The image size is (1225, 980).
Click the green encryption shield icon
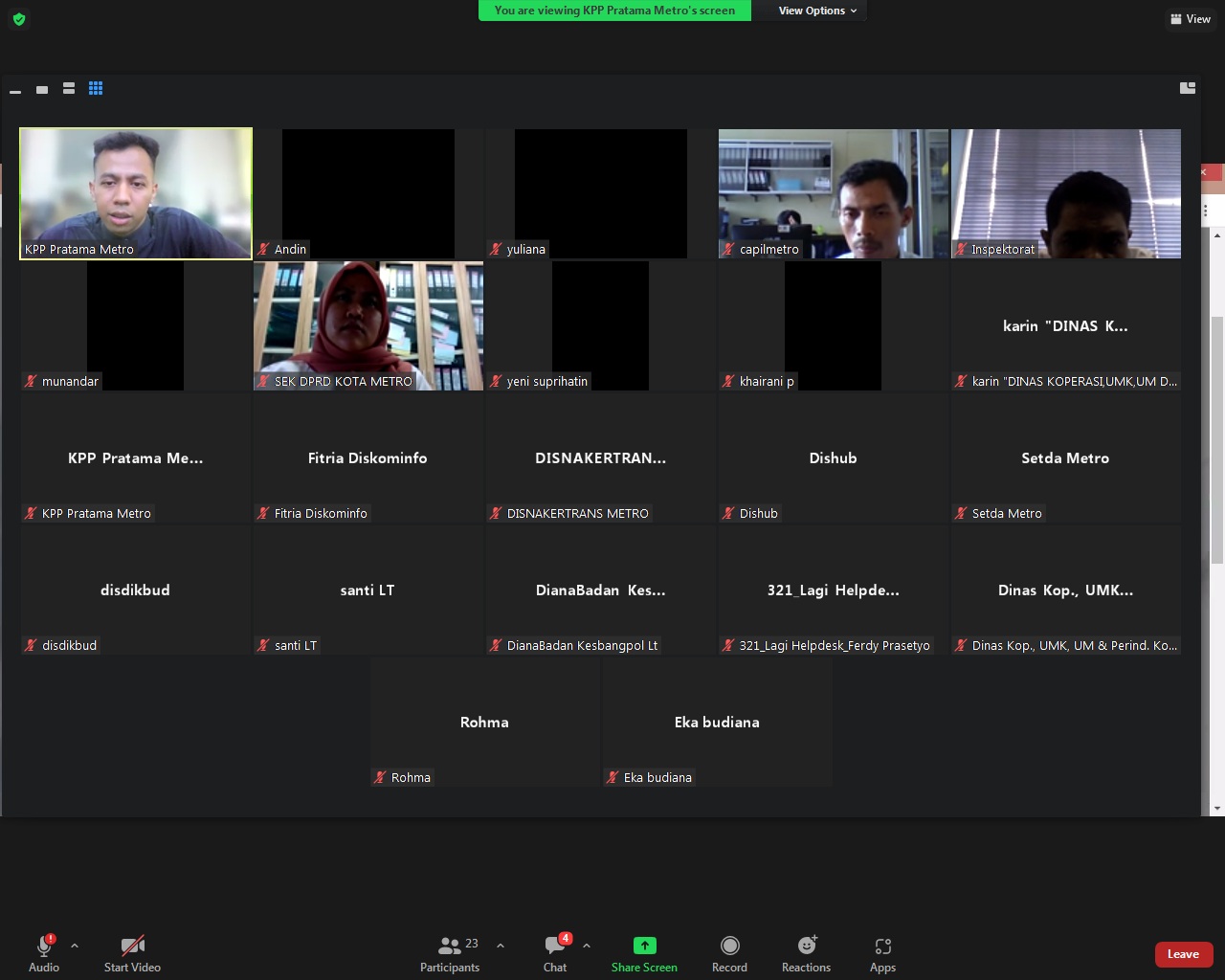pos(19,19)
